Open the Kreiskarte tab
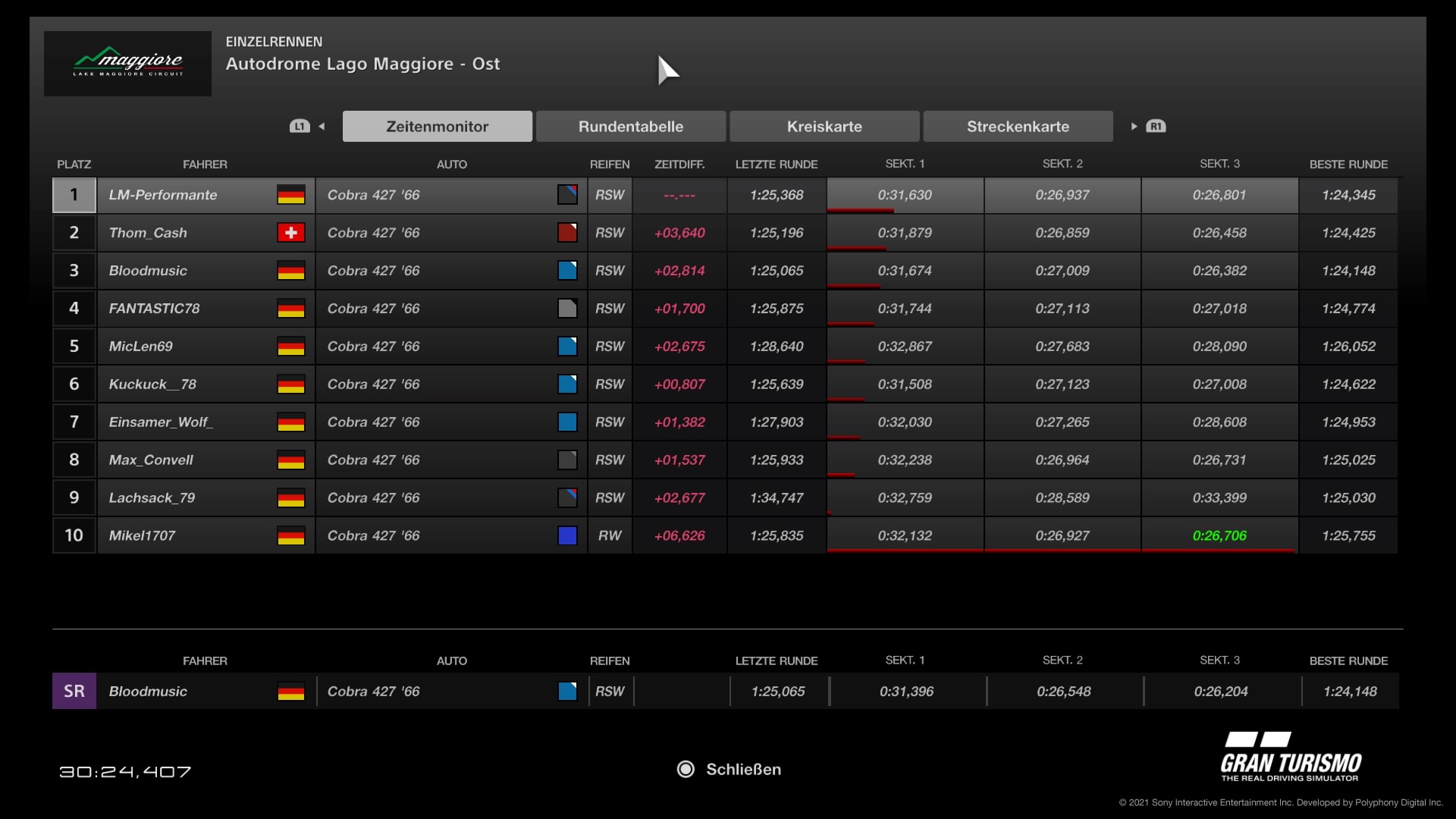The image size is (1456, 819). 824,127
